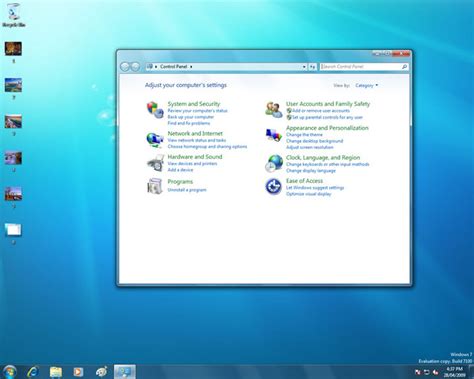Viewport: 474px width, 379px height.
Task: Open the Programs heading link
Action: point(180,182)
